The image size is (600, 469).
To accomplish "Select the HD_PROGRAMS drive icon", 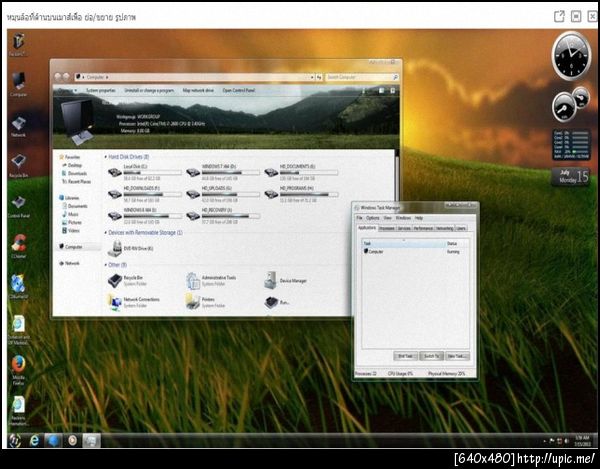I will (x=271, y=194).
